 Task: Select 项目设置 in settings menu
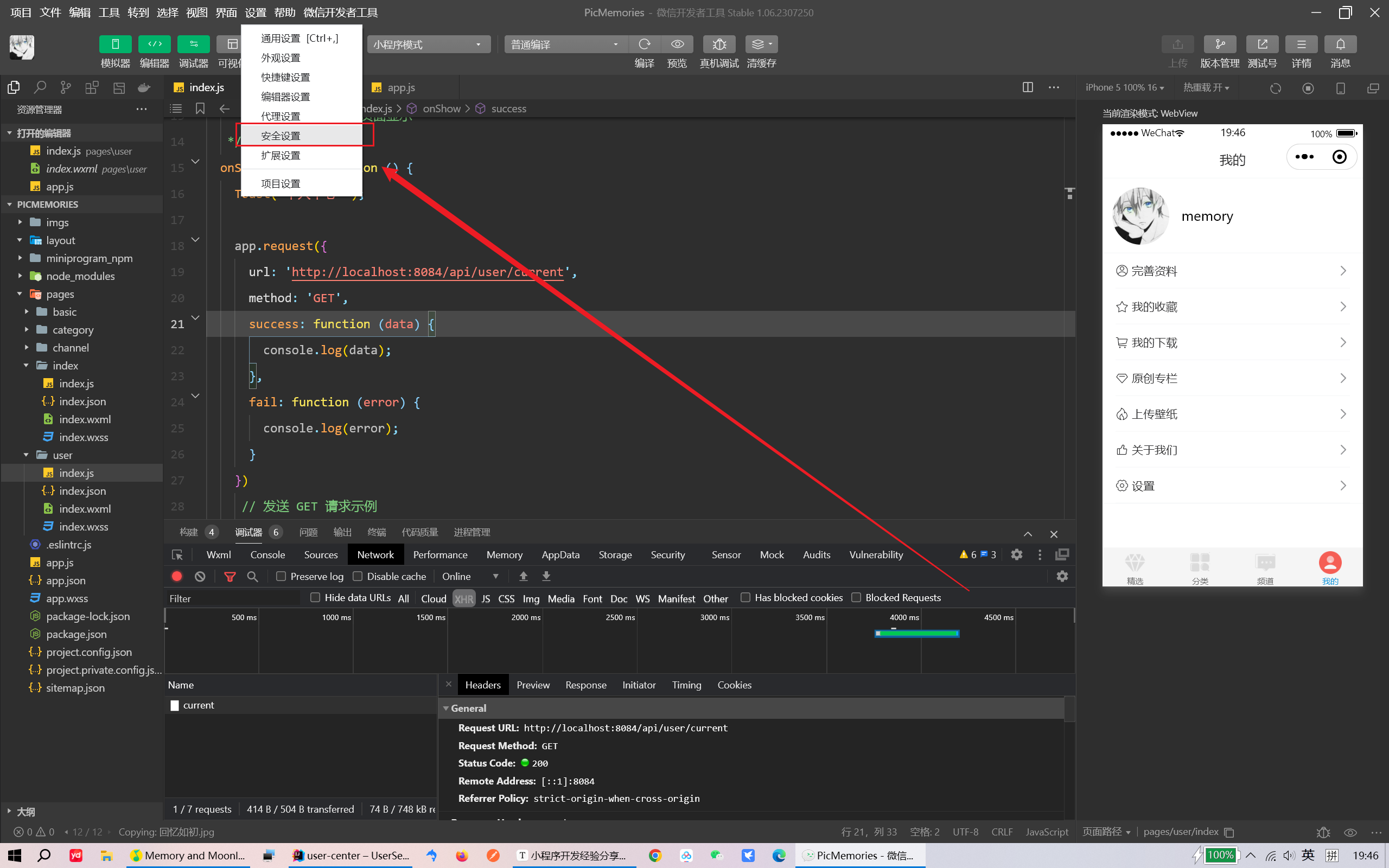pos(302,183)
